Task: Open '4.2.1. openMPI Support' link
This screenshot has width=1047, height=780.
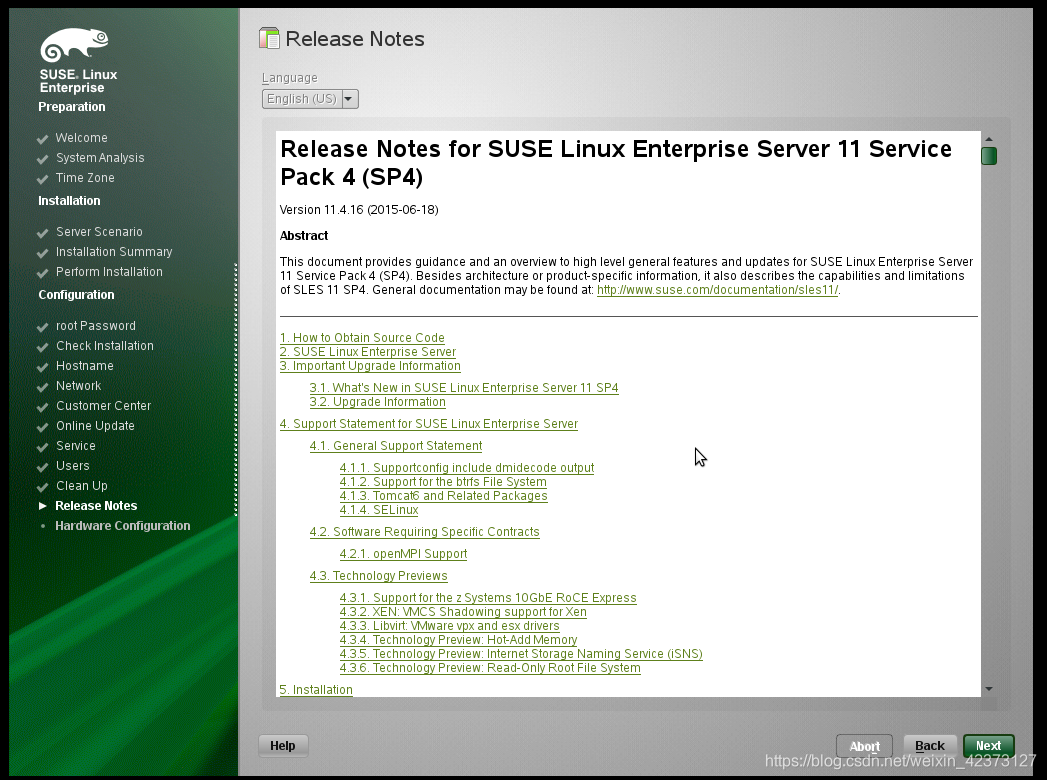Action: [x=403, y=554]
